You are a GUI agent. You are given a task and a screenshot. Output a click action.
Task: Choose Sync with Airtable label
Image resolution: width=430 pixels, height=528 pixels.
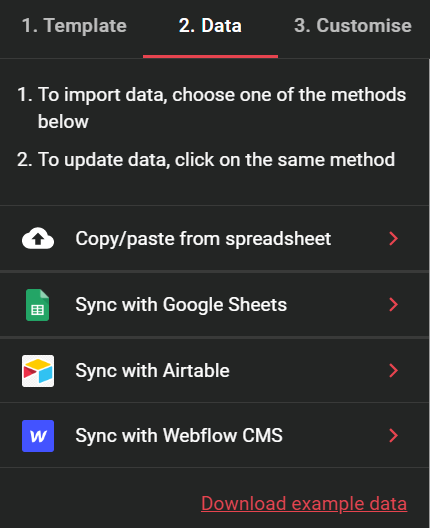click(152, 371)
